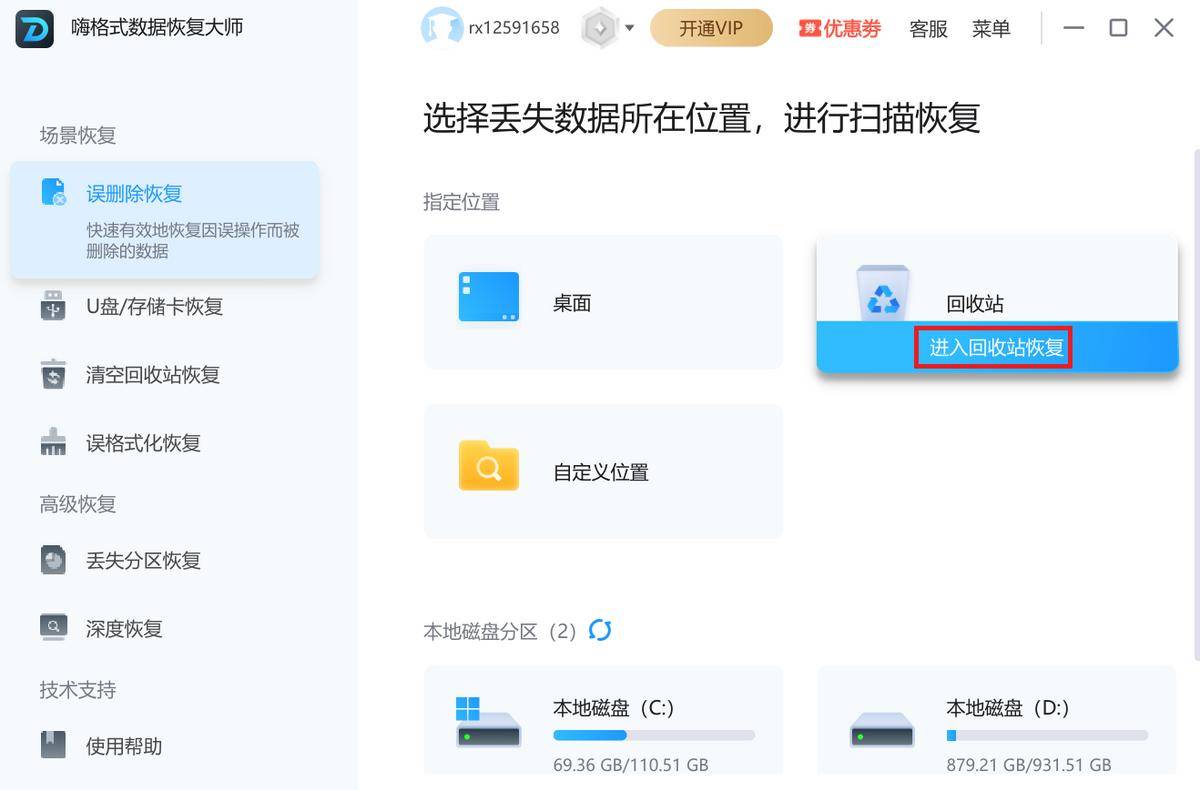Click the 开通VIP button
This screenshot has height=790, width=1200.
(711, 28)
